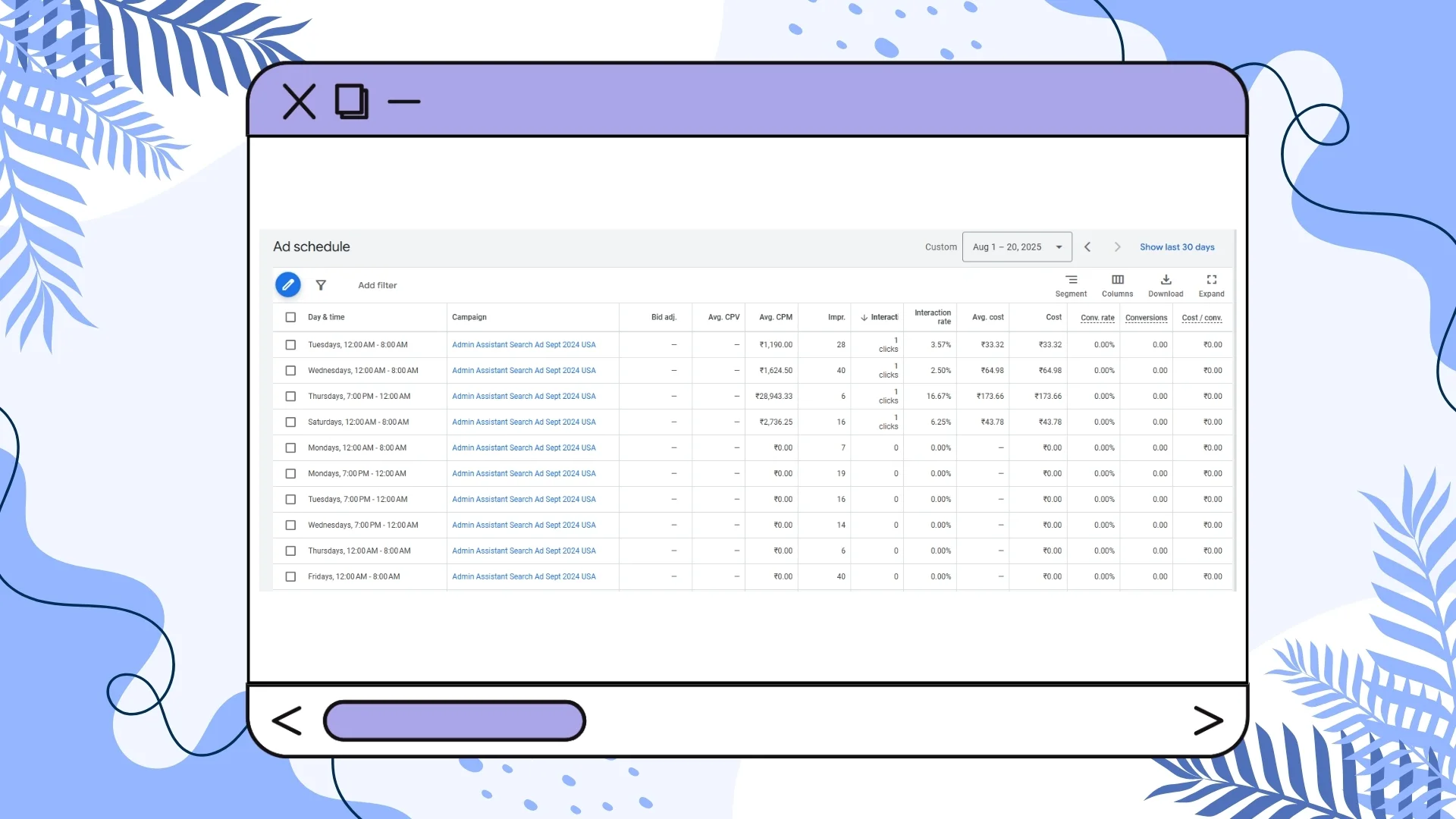Click the purple scrollbar thumb at bottom
The width and height of the screenshot is (1456, 819).
[454, 720]
